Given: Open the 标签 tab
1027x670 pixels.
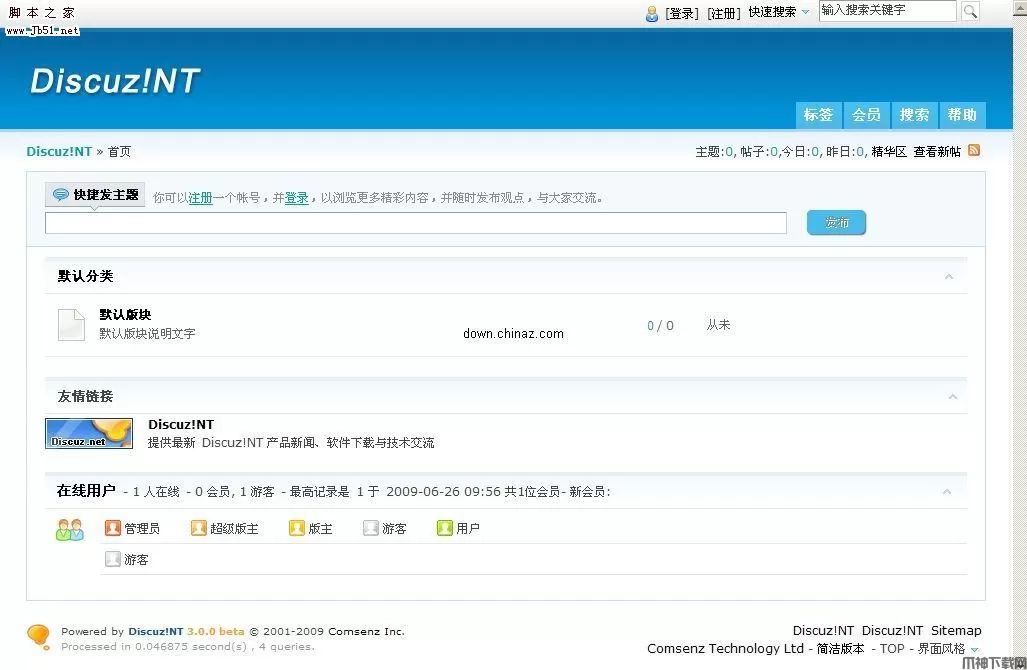Looking at the screenshot, I should [818, 115].
